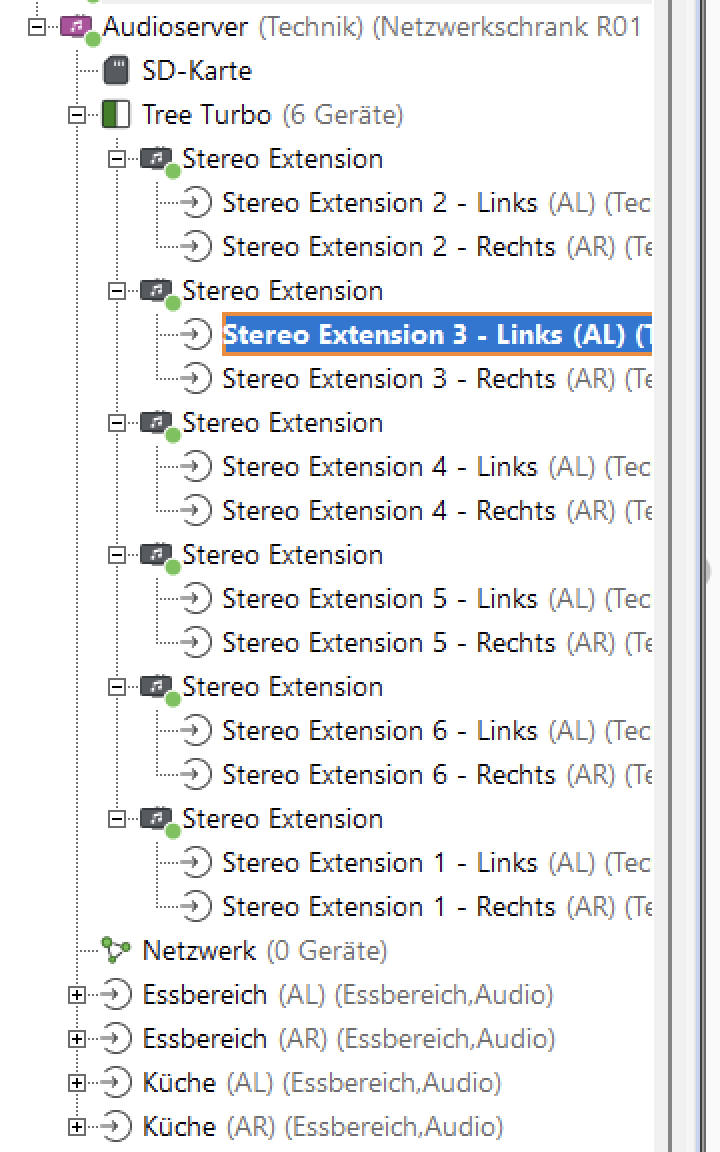Image resolution: width=720 pixels, height=1152 pixels.
Task: Expand the Küche (AR) node
Action: 77,1127
